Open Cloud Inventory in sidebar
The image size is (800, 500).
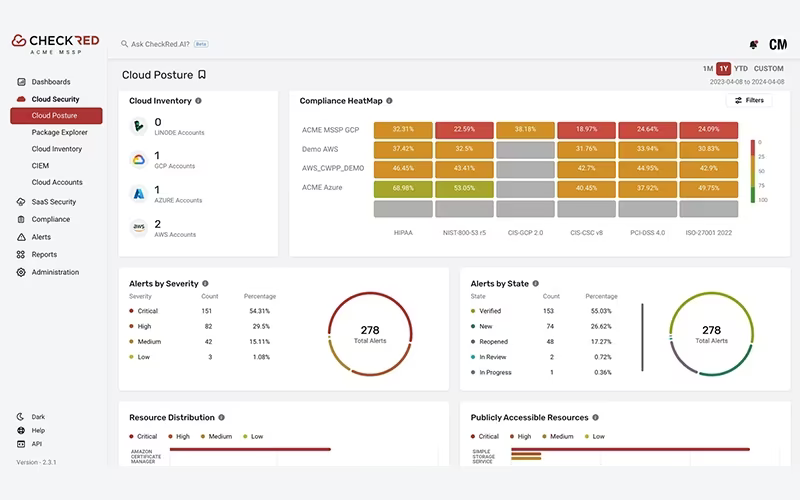point(57,149)
